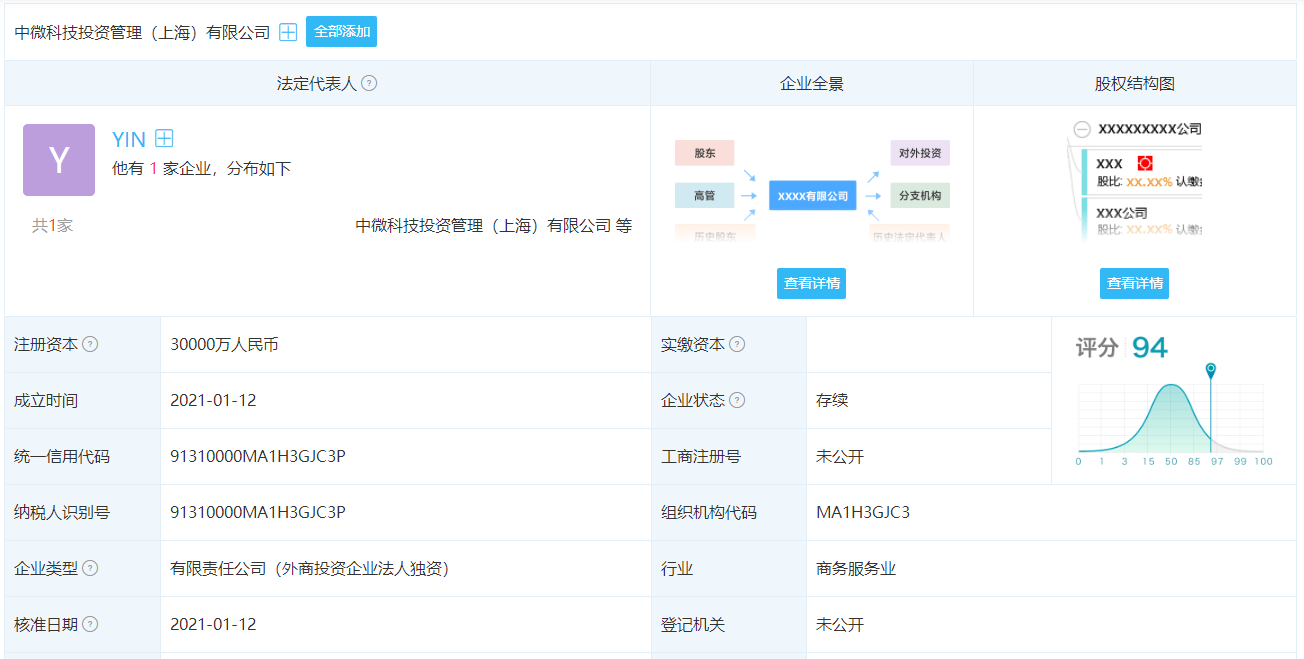1304x659 pixels.
Task: Click the red icon beside XXX shareholder
Action: click(x=1146, y=163)
